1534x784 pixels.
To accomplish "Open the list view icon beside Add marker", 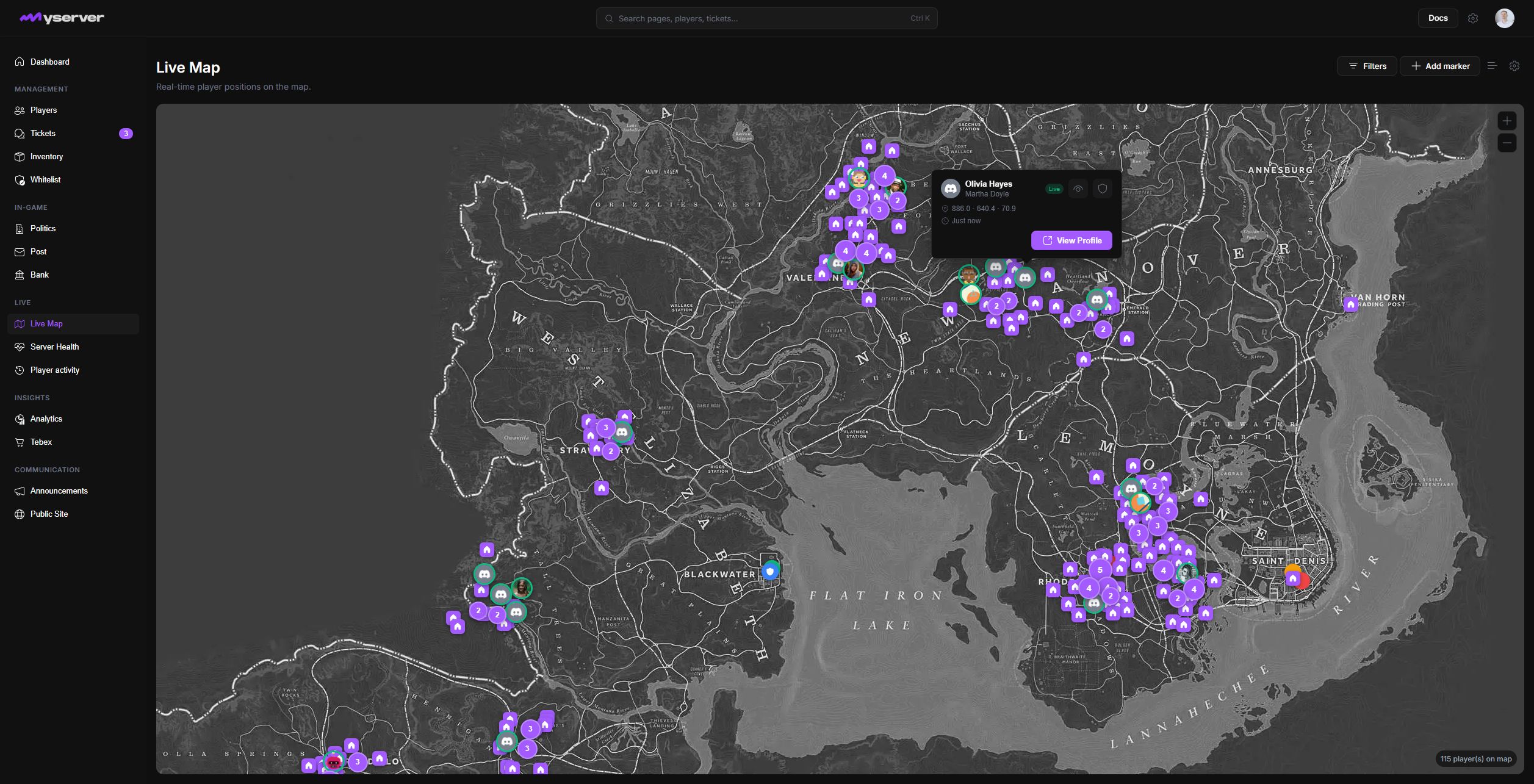I will point(1492,66).
